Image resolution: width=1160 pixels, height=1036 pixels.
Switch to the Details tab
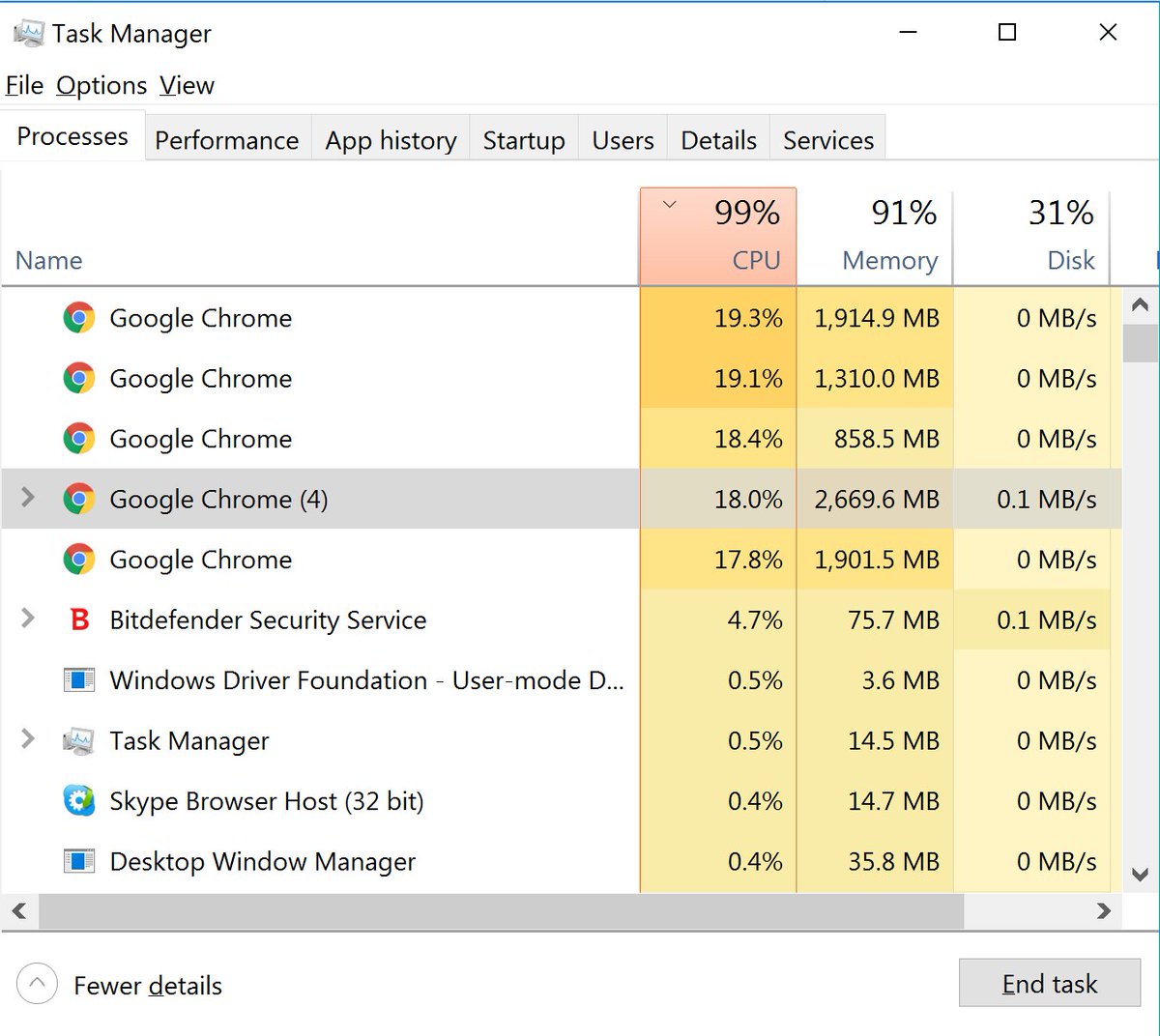(718, 140)
